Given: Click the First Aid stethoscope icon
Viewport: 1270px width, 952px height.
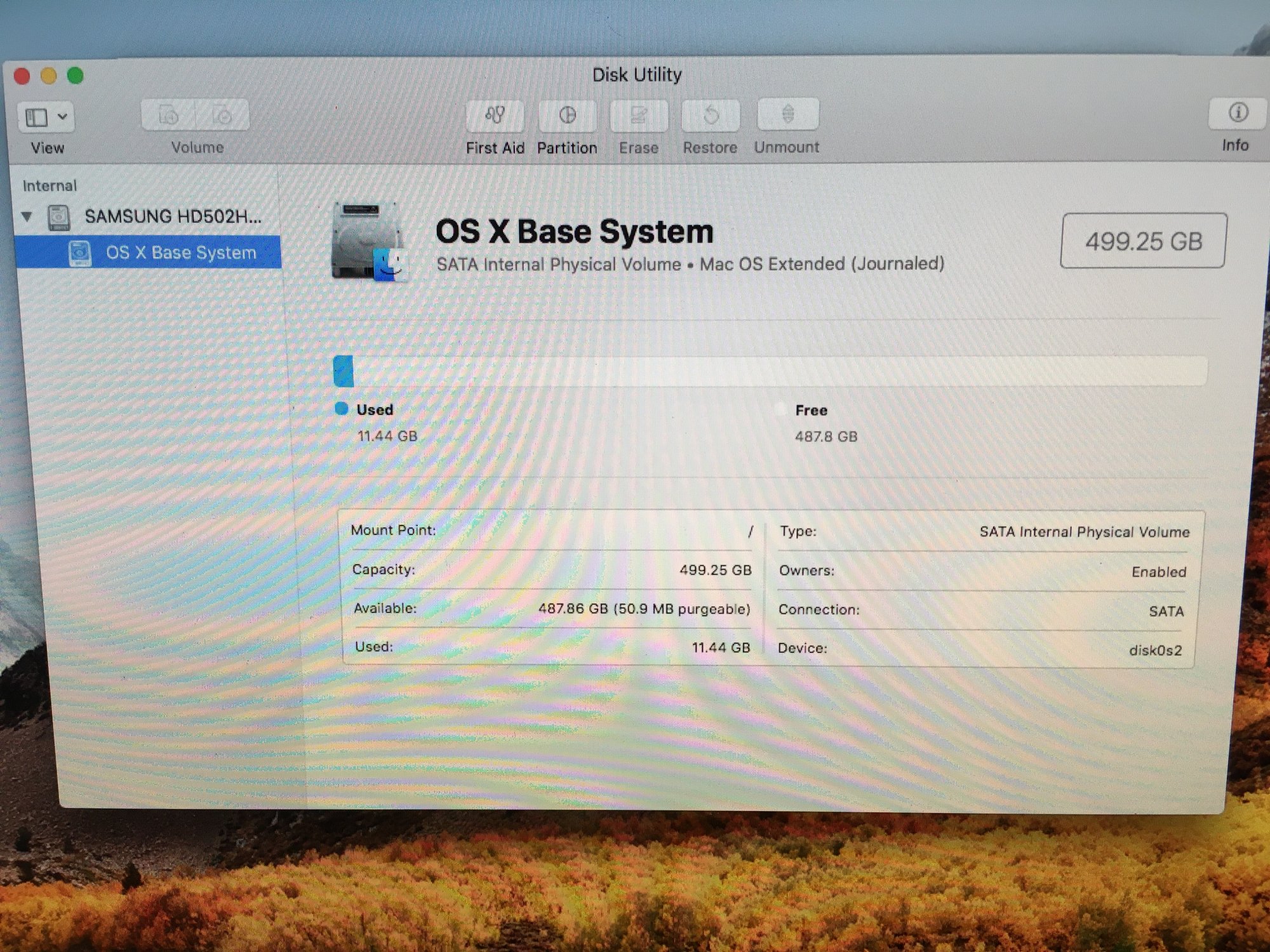Looking at the screenshot, I should 495,116.
